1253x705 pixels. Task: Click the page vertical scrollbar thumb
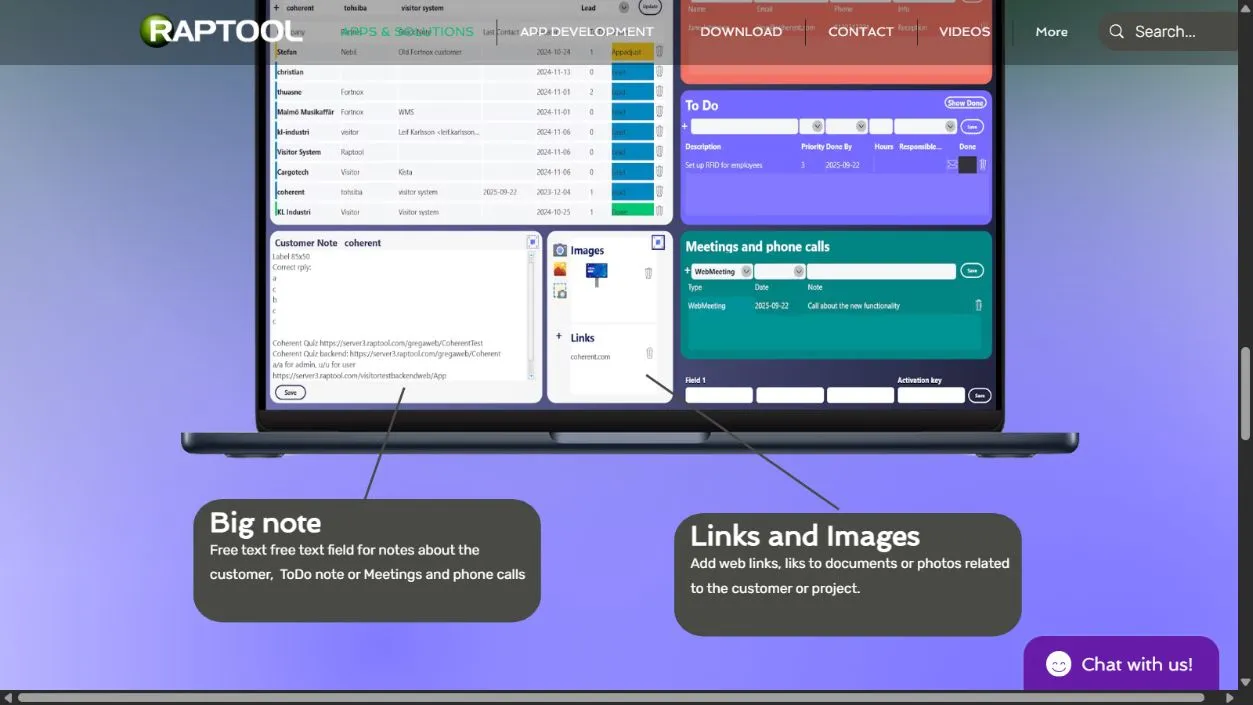pos(1245,392)
